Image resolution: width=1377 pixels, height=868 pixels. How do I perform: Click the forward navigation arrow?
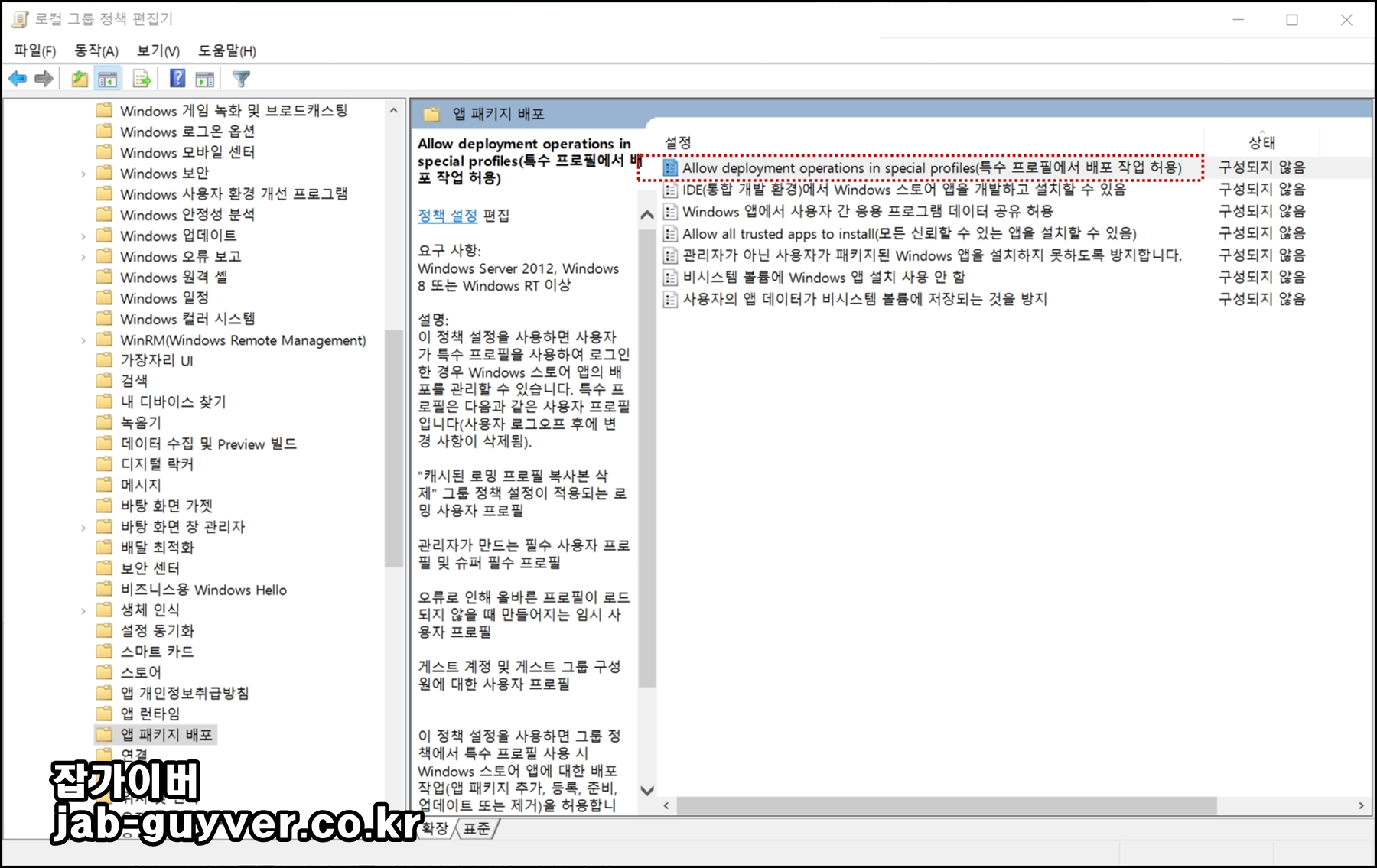(44, 78)
